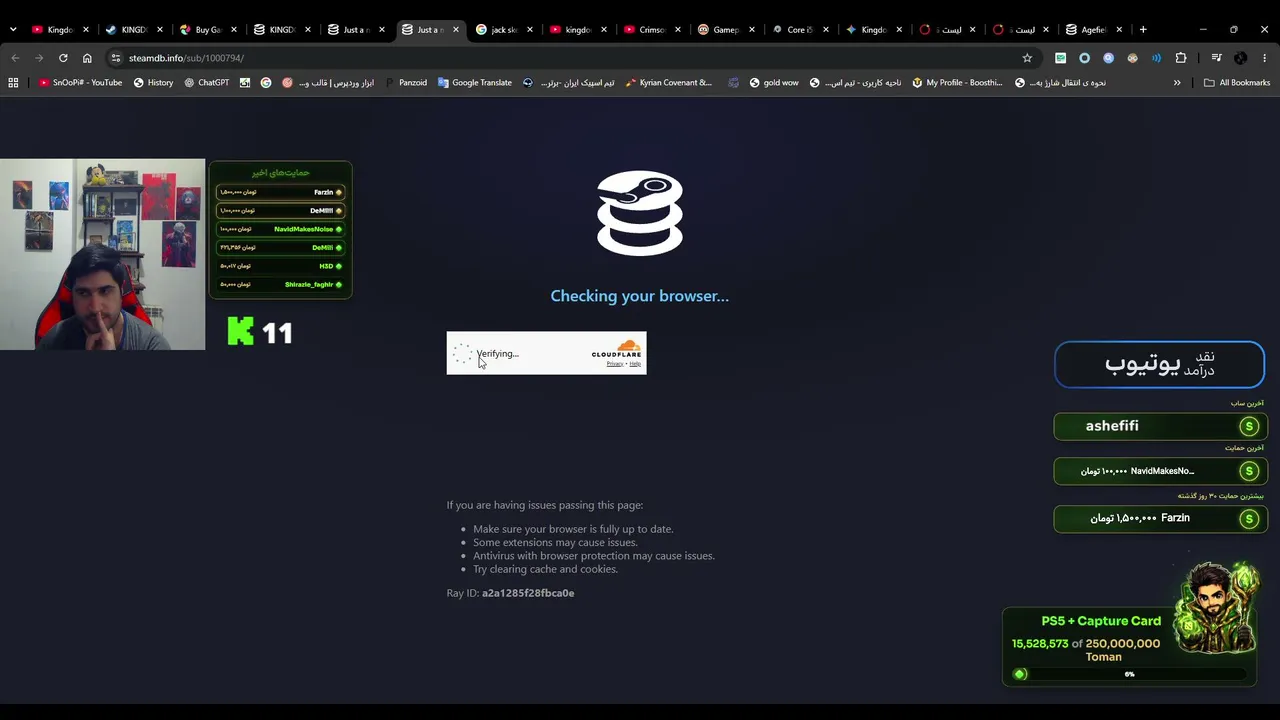Click the Checking your browser... heading
Viewport: 1280px width, 720px height.
(640, 296)
